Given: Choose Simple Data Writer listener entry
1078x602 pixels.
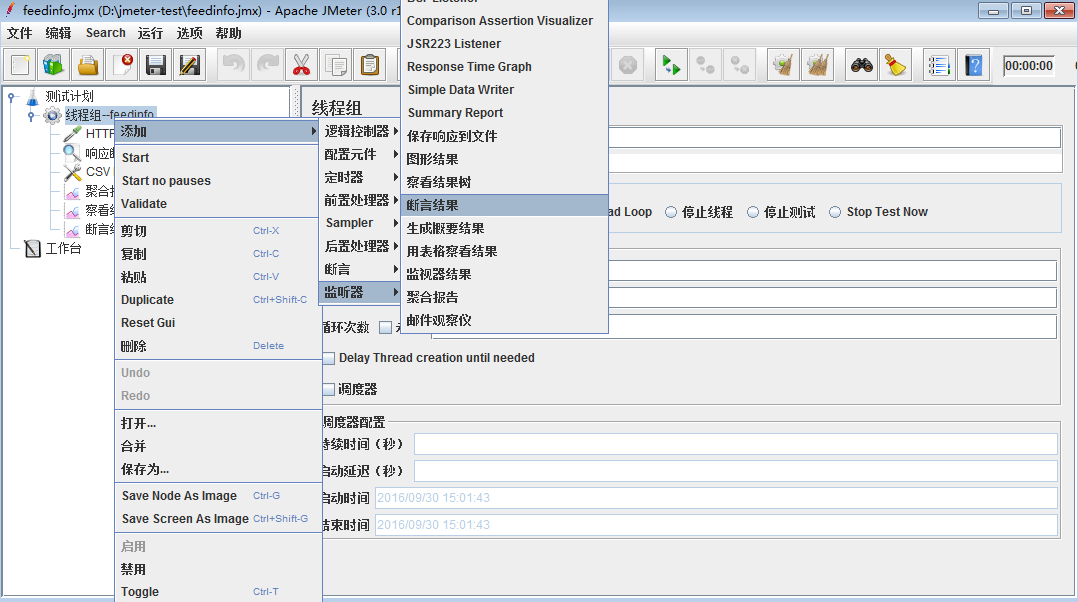Looking at the screenshot, I should [x=505, y=90].
